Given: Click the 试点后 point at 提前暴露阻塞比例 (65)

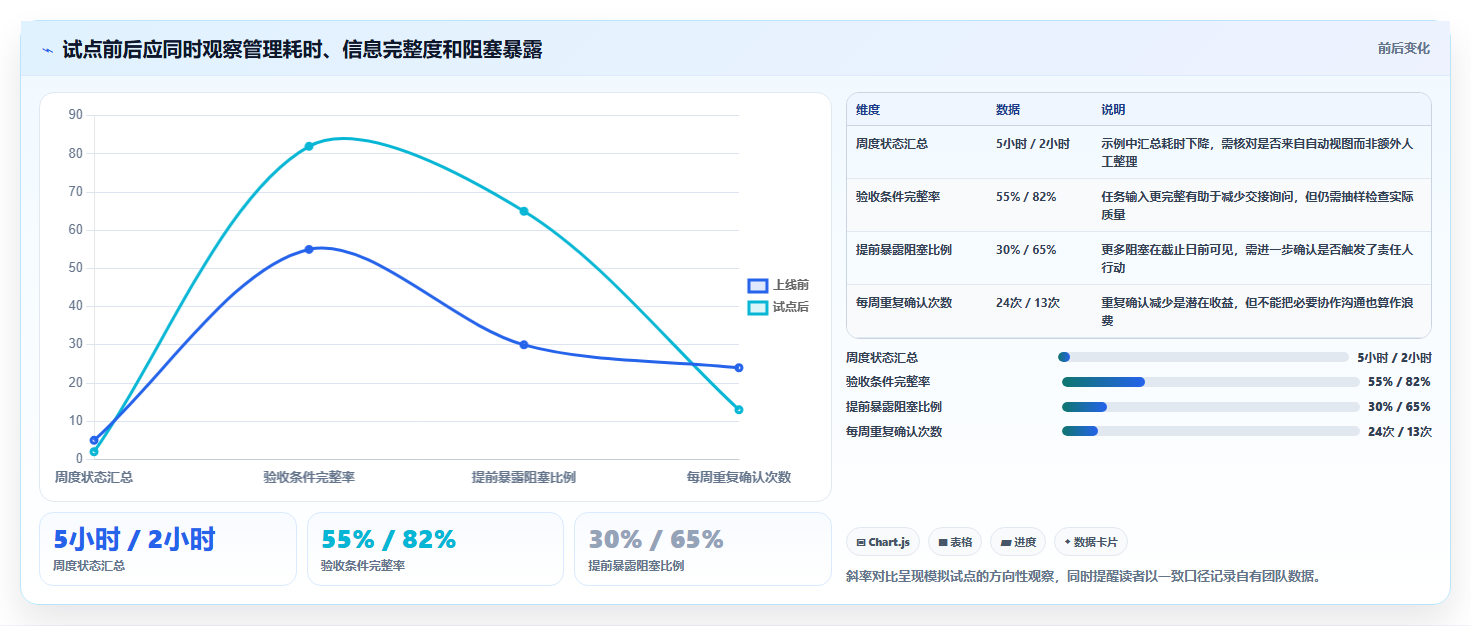Looking at the screenshot, I should point(524,211).
